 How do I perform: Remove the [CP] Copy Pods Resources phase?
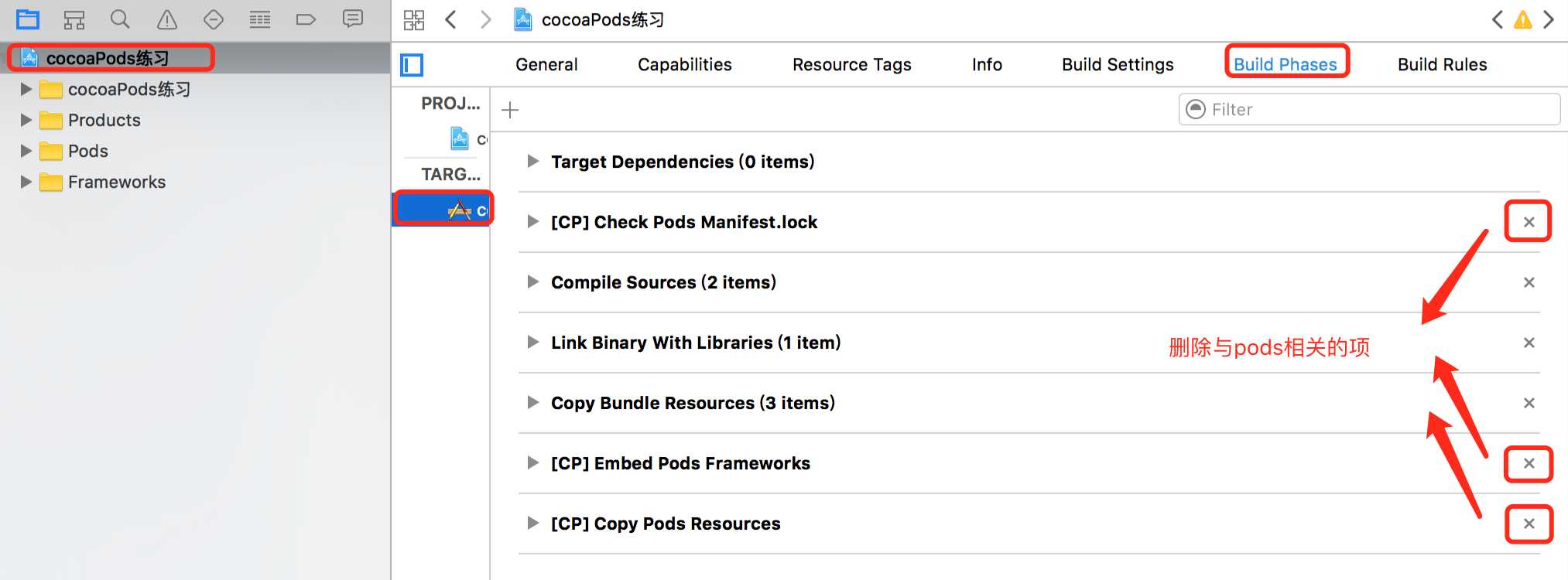coord(1529,524)
